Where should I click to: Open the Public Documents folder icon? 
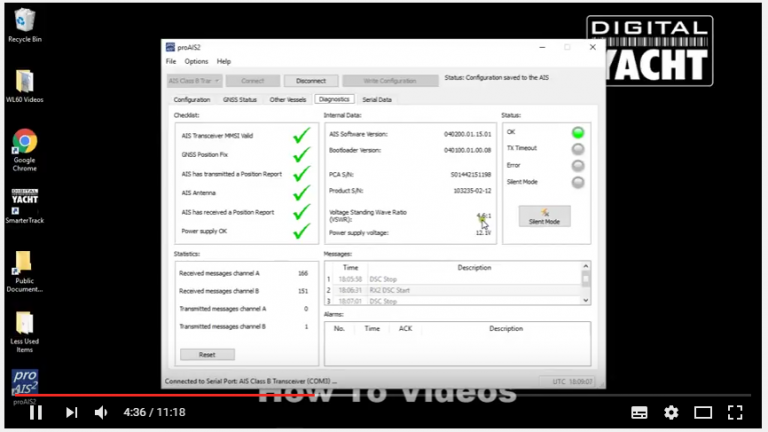click(24, 265)
